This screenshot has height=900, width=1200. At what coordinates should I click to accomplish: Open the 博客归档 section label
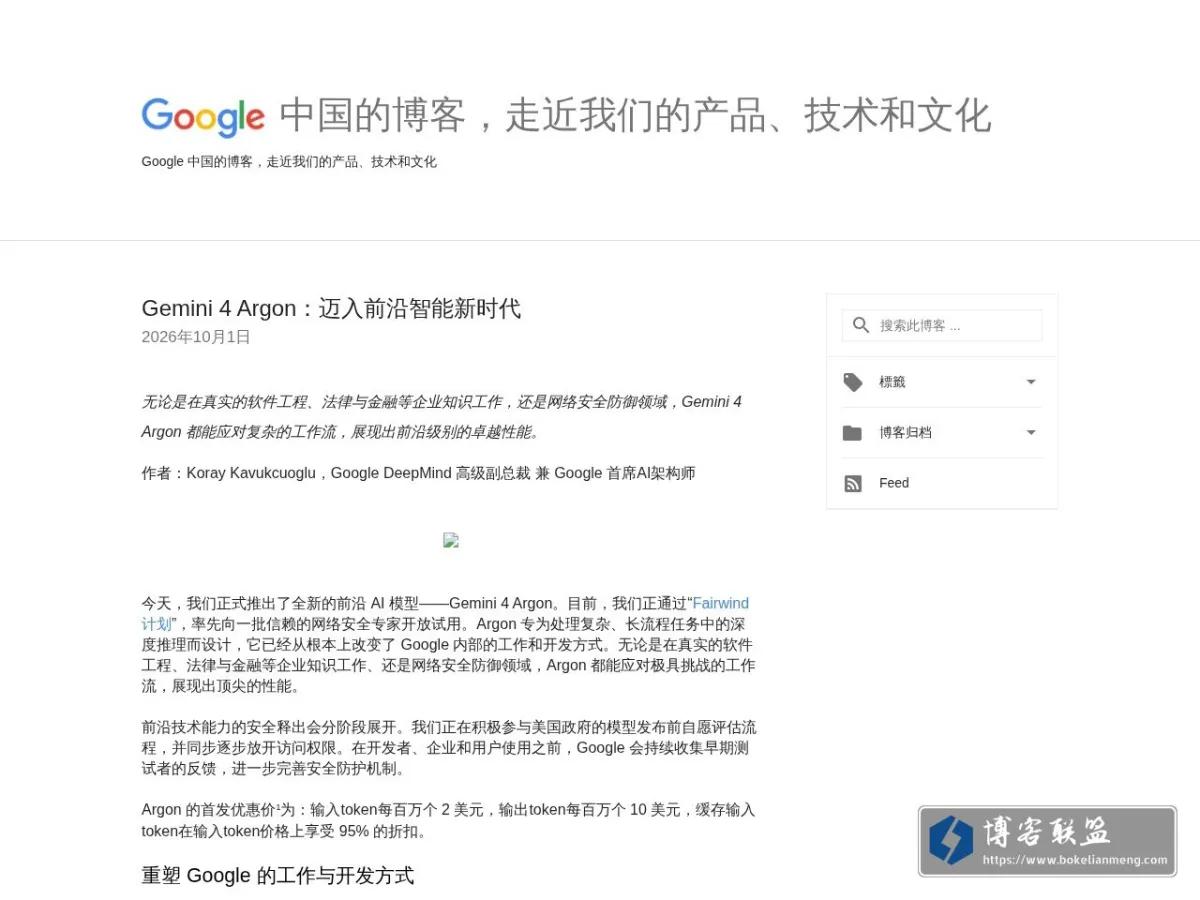click(905, 433)
